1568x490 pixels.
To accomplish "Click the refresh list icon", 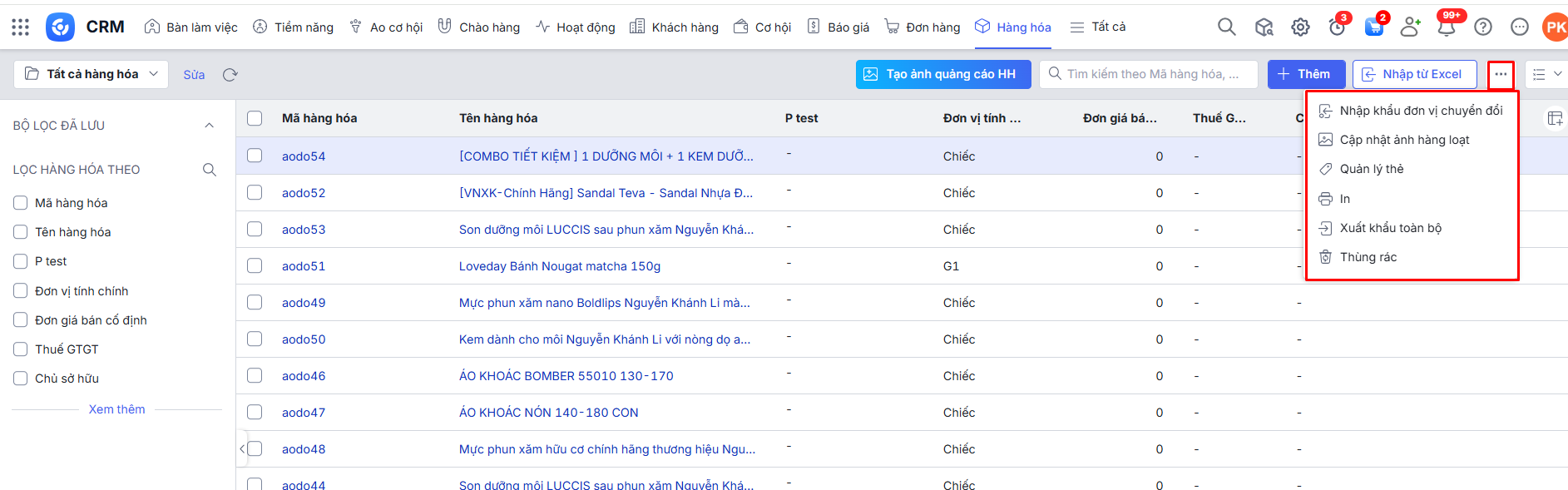I will point(230,75).
